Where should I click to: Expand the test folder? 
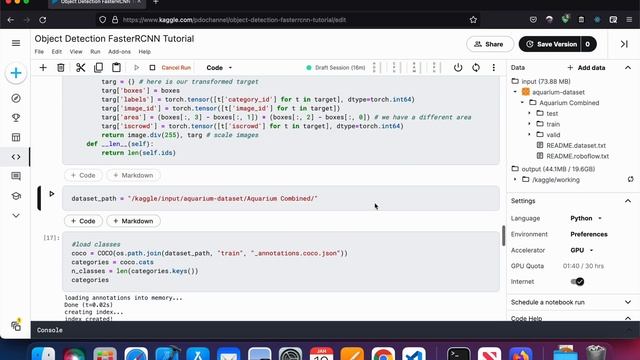tap(529, 113)
